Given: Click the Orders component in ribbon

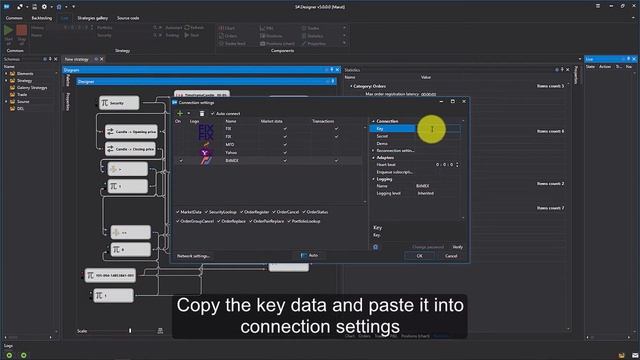Looking at the screenshot, I should click(229, 36).
